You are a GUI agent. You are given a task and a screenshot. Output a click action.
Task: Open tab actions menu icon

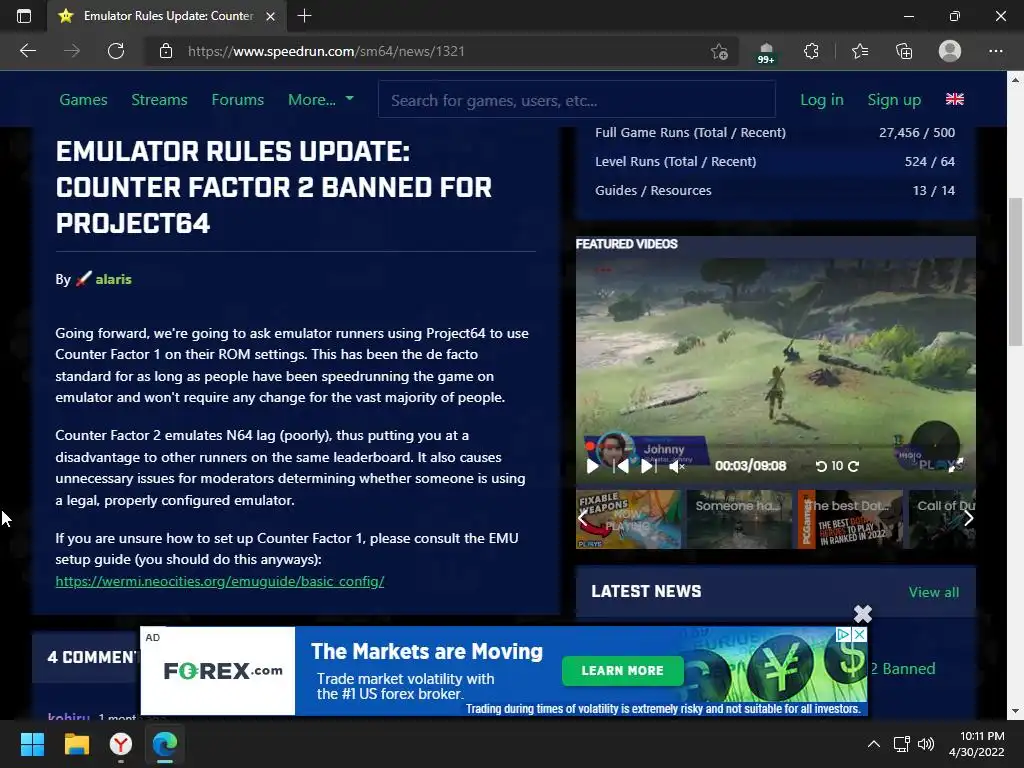24,16
